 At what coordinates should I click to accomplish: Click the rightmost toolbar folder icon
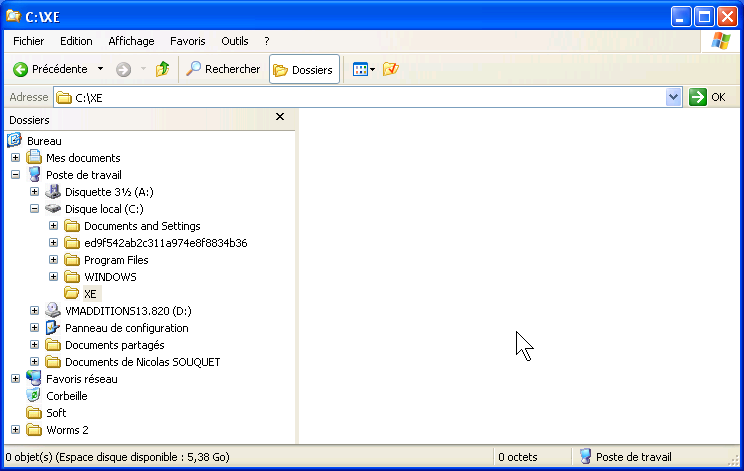pyautogui.click(x=391, y=69)
